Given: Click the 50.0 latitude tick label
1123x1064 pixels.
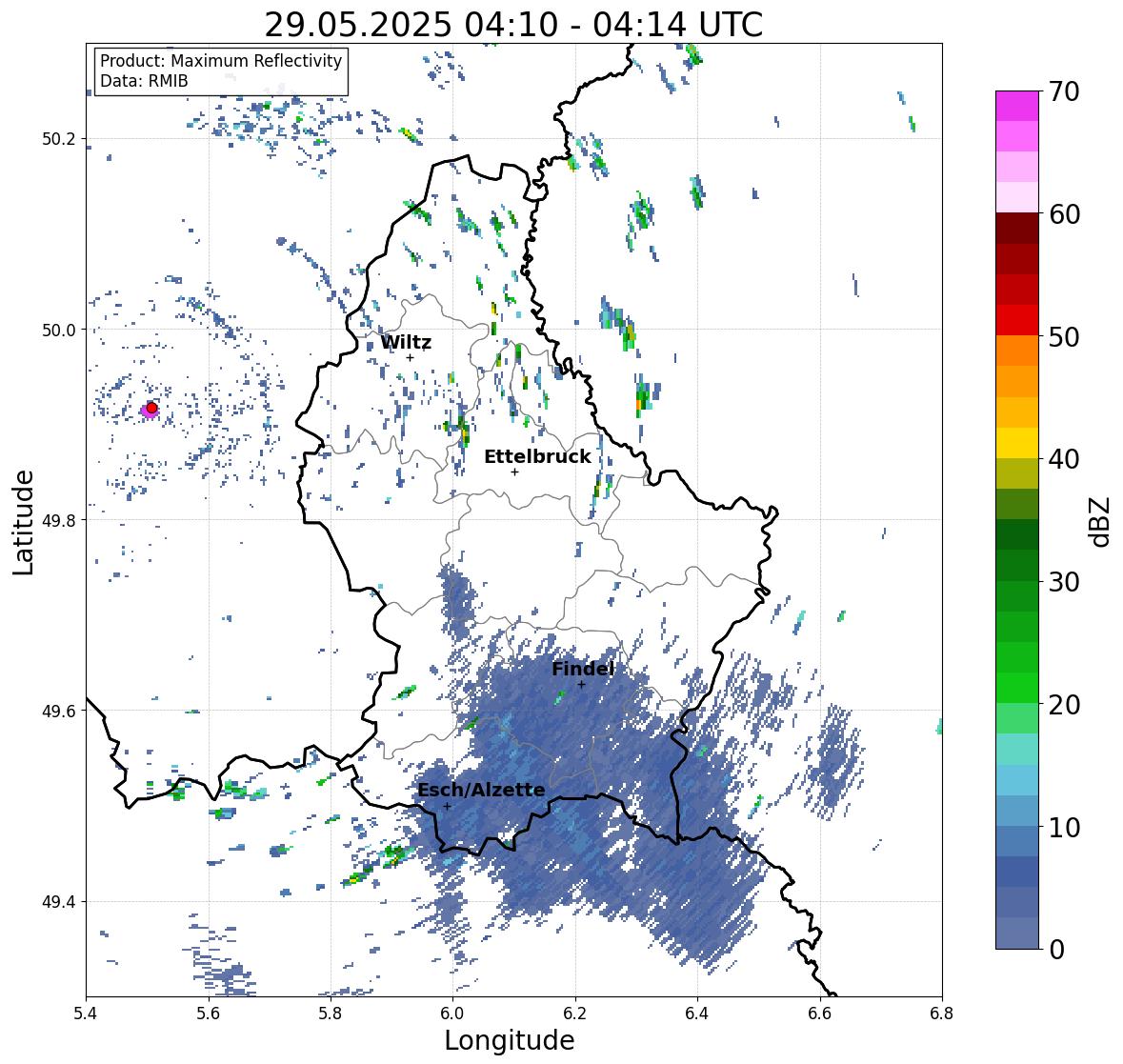Looking at the screenshot, I should [x=59, y=331].
